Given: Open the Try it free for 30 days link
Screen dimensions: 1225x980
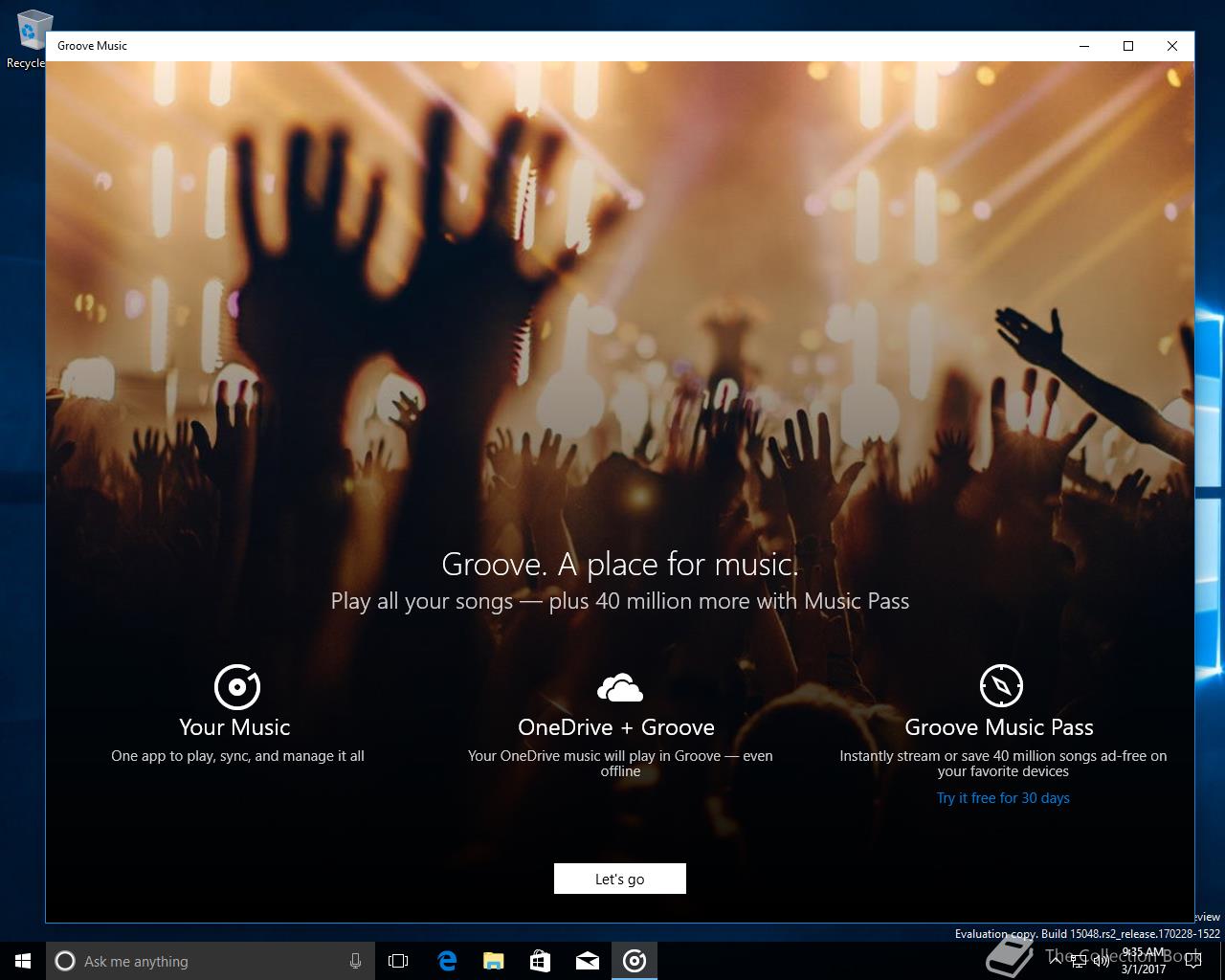Looking at the screenshot, I should tap(1003, 798).
